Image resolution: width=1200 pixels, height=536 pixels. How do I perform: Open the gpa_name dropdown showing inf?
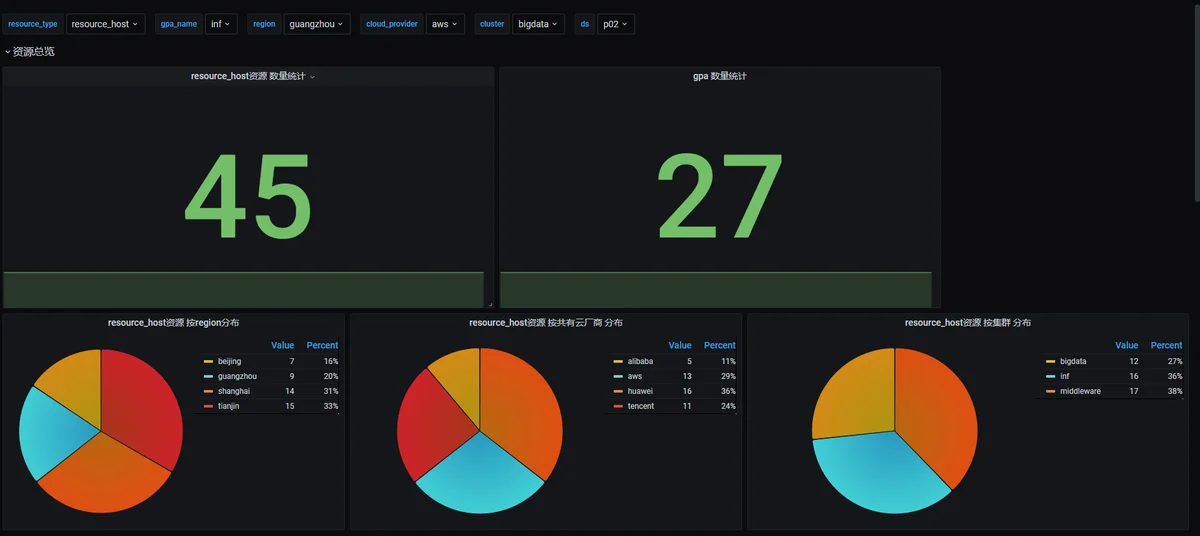click(x=221, y=24)
